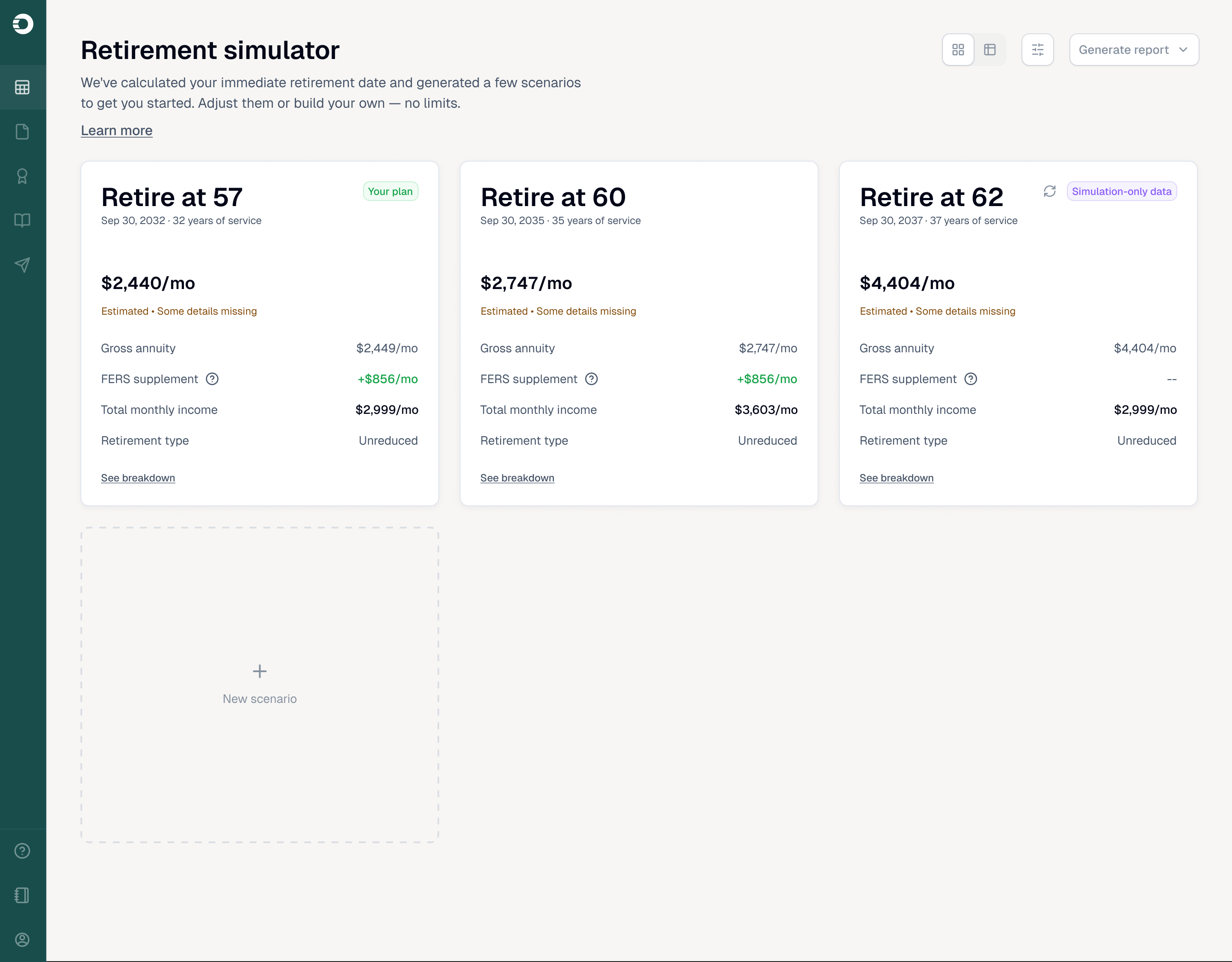The image size is (1232, 962).
Task: Click +$856/mo on the Retire at 57 card
Action: pos(388,379)
